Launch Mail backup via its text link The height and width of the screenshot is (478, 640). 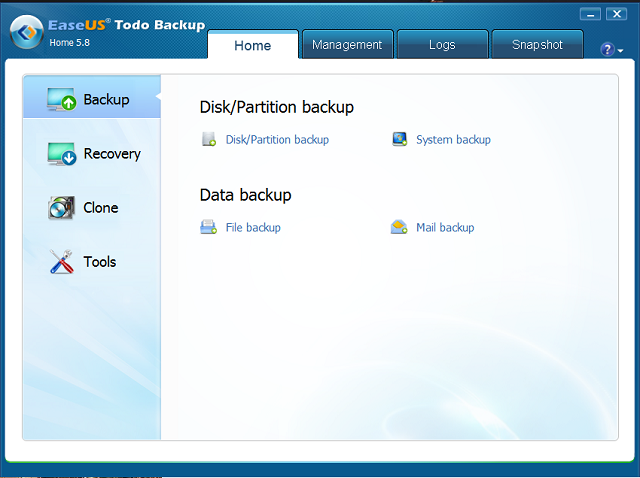pyautogui.click(x=445, y=228)
